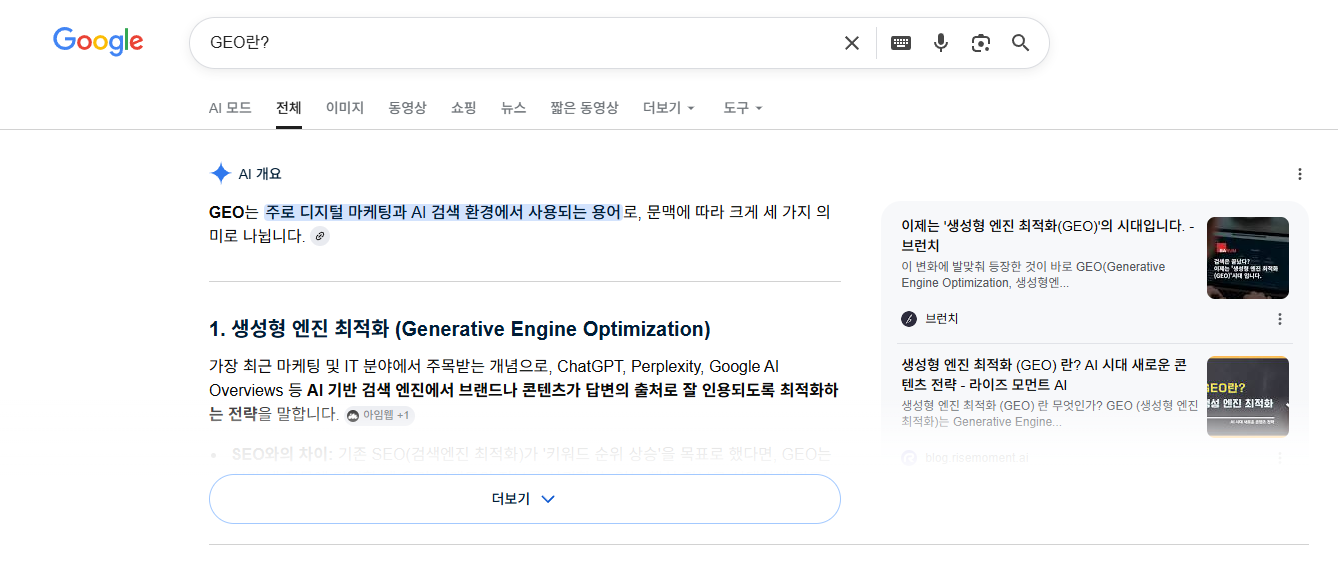Screen dimensions: 1338x562
Task: Open the 쇼핑 tab
Action: point(463,108)
